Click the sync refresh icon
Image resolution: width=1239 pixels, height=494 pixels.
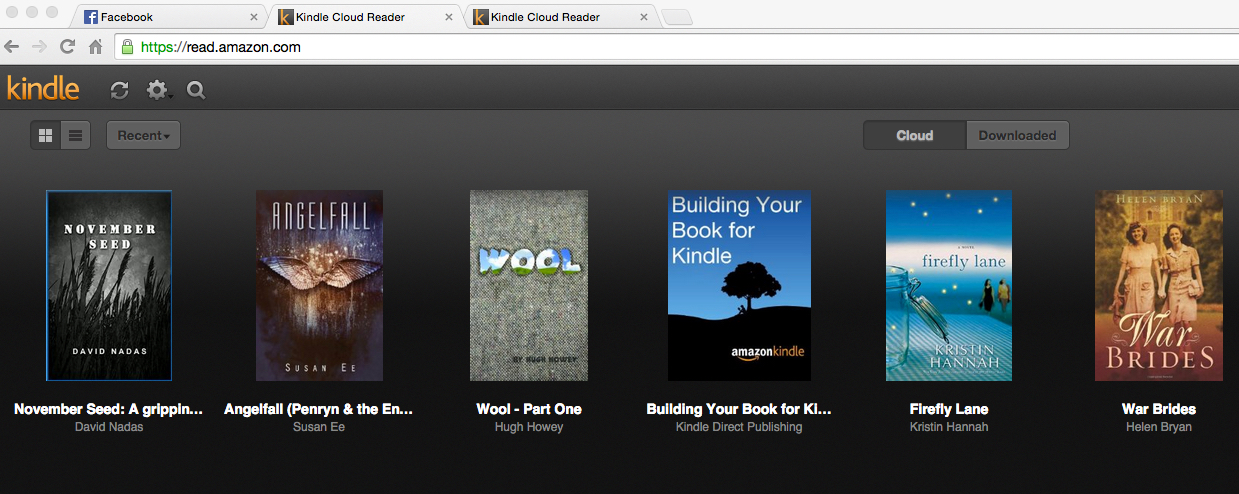(119, 90)
